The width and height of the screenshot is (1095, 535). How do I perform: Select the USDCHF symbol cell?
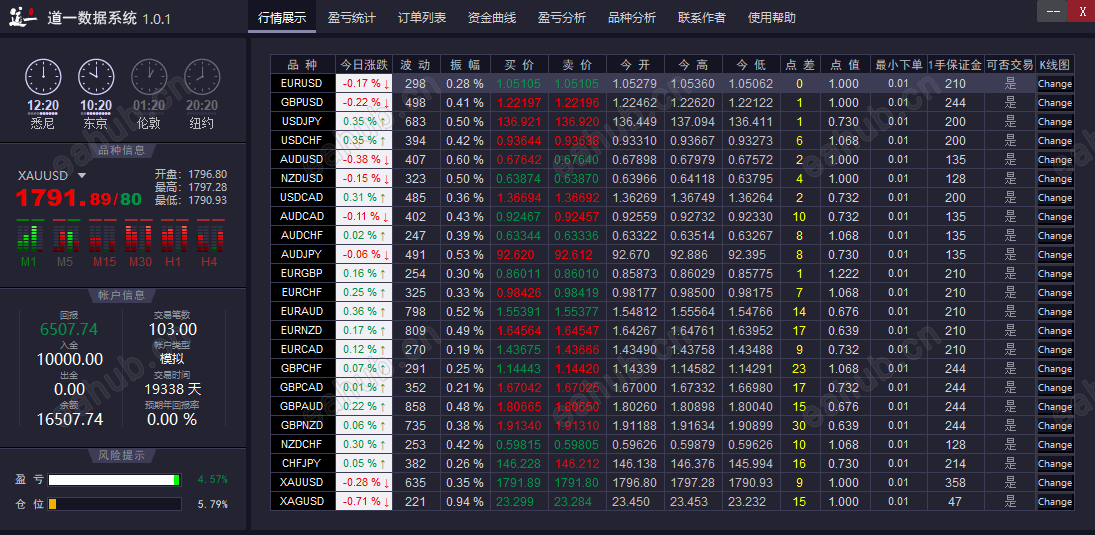coord(302,140)
